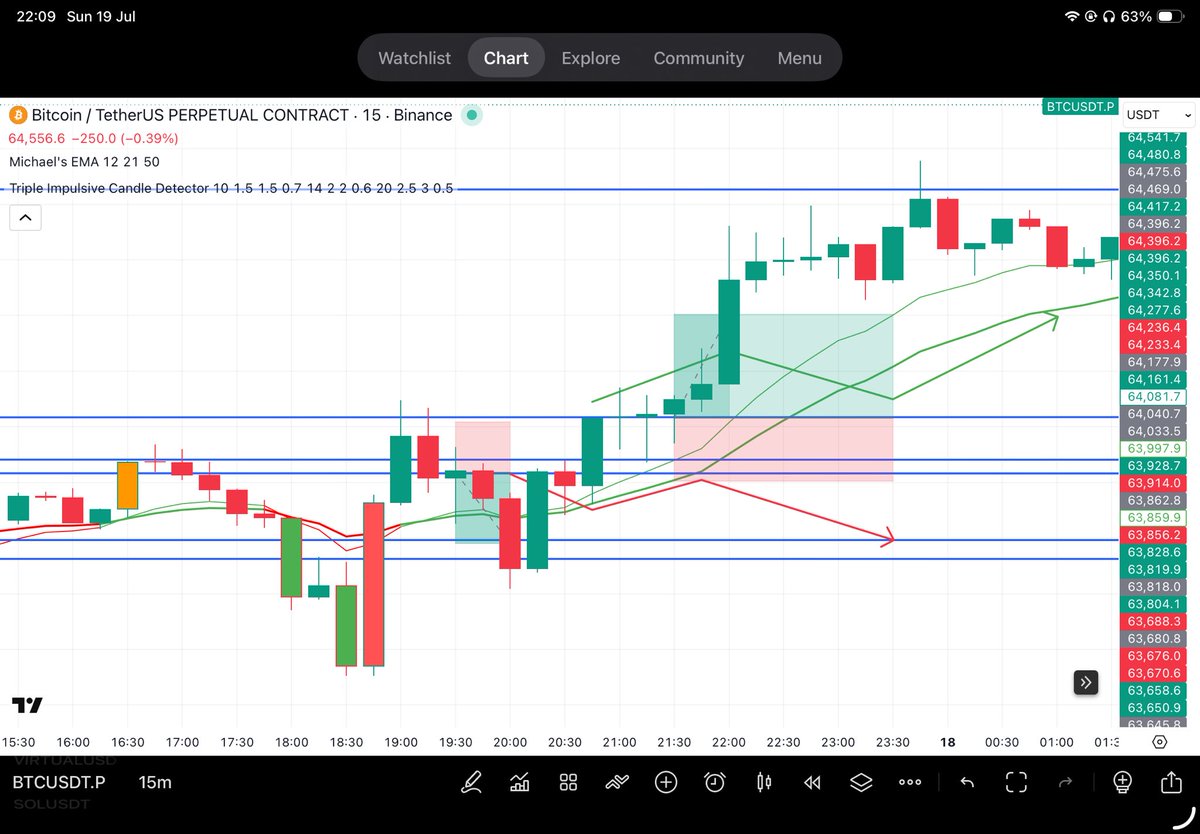Open the chart type candles icon
The width and height of the screenshot is (1200, 834).
[x=519, y=782]
